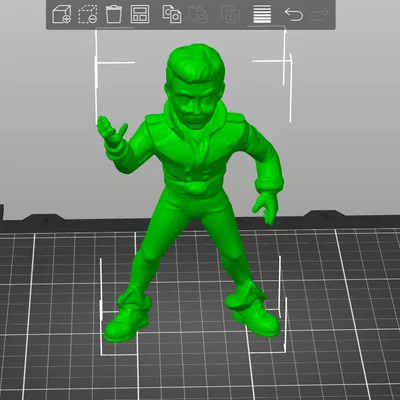Click the figure's lowered hand
The image size is (400, 400).
[x=266, y=207]
